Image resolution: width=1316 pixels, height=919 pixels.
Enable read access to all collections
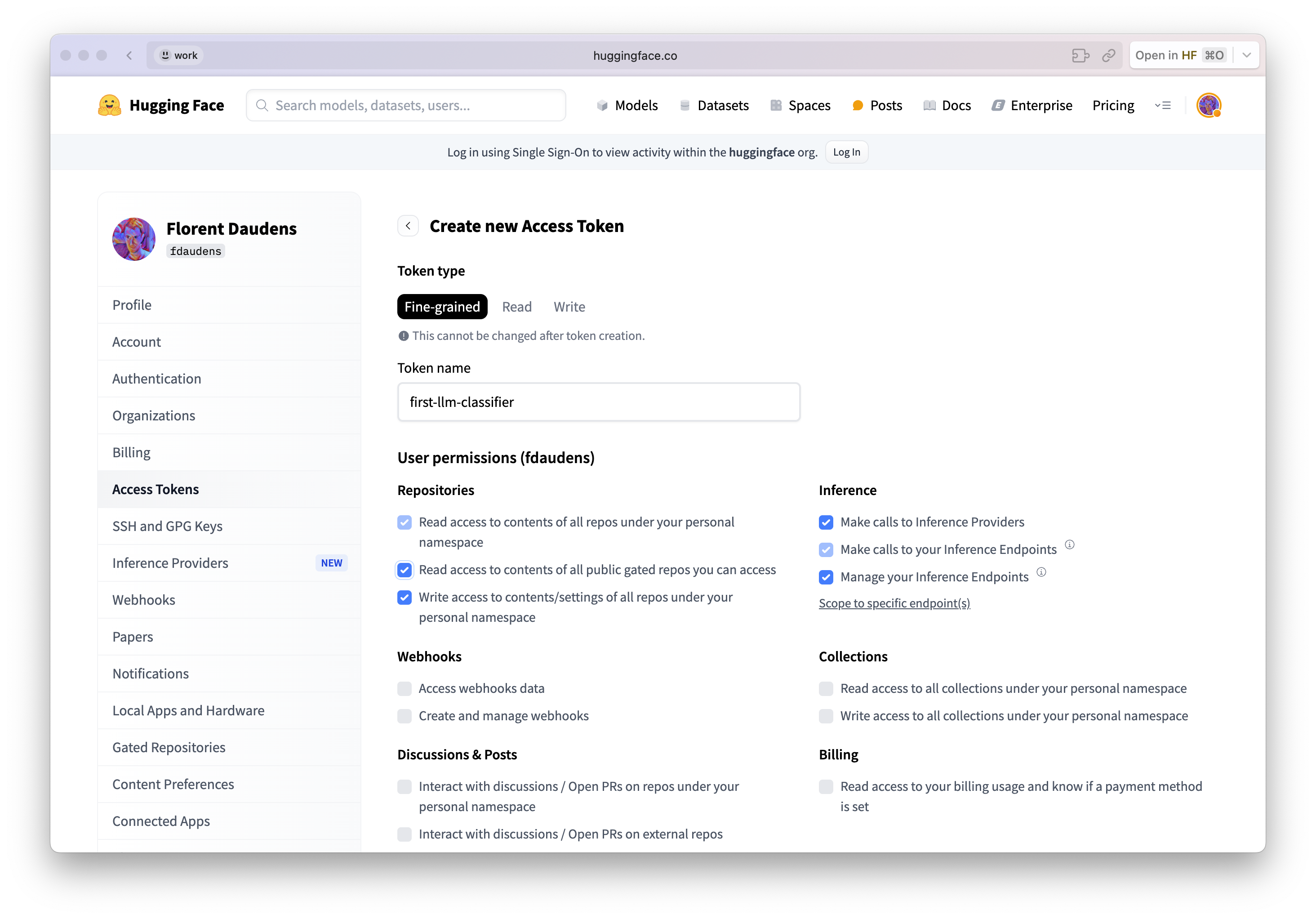point(826,688)
